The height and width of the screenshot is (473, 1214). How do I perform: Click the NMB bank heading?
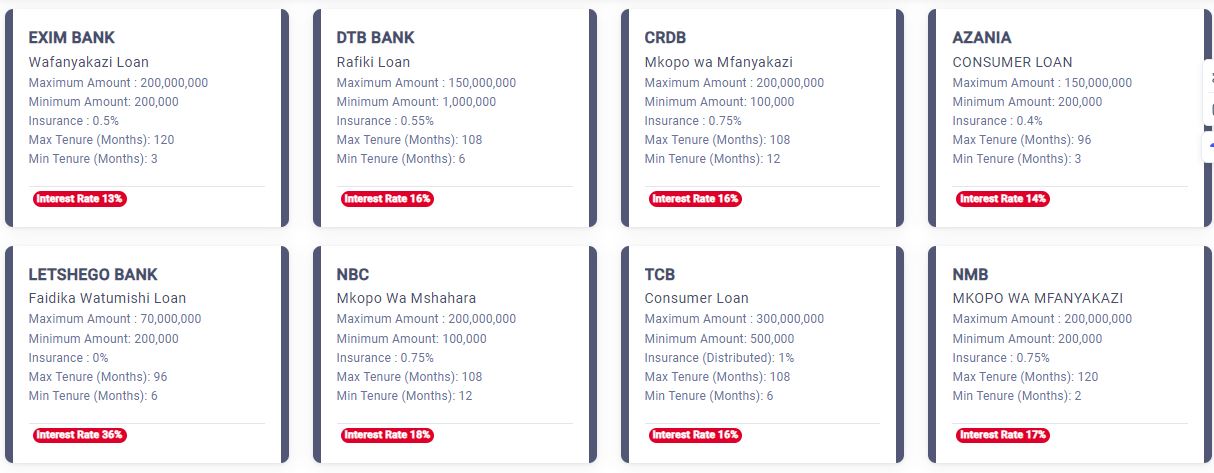pos(970,274)
